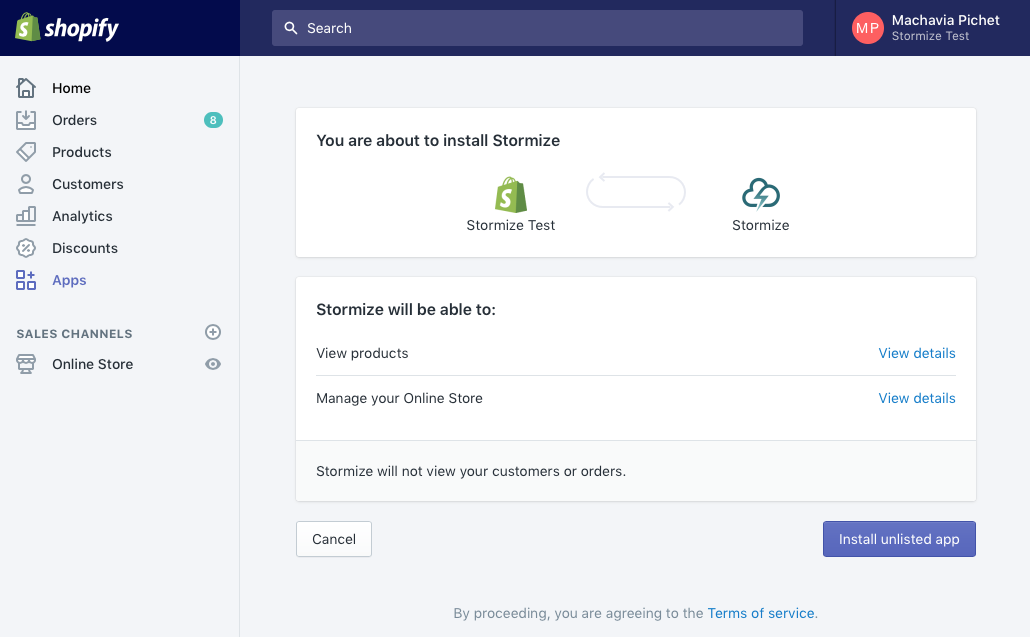The width and height of the screenshot is (1030, 637).
Task: Click the Products tag icon
Action: [26, 152]
